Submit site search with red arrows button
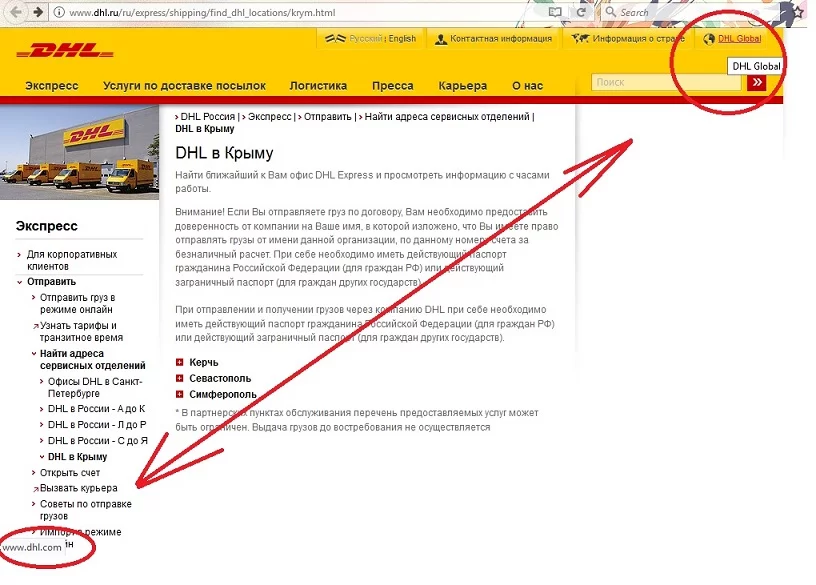816x585 pixels. [757, 82]
